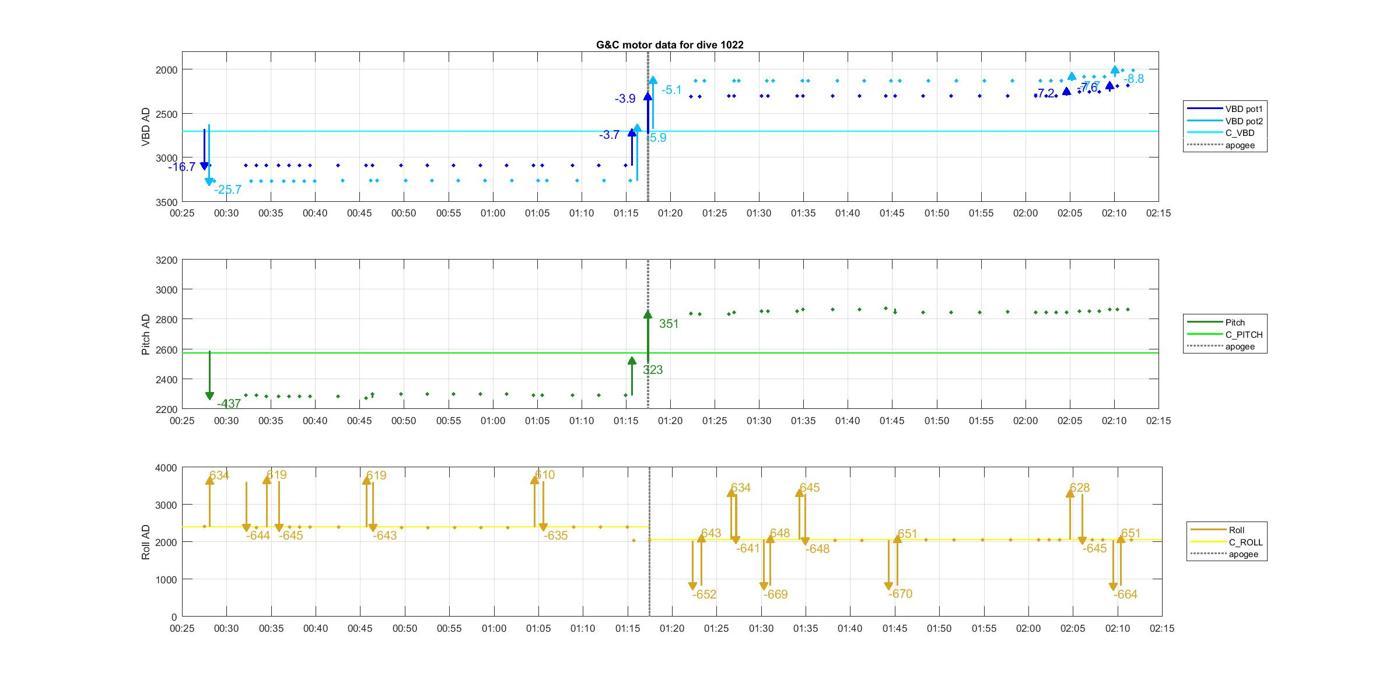Click the '-16.7' VBD annotation

[x=182, y=167]
